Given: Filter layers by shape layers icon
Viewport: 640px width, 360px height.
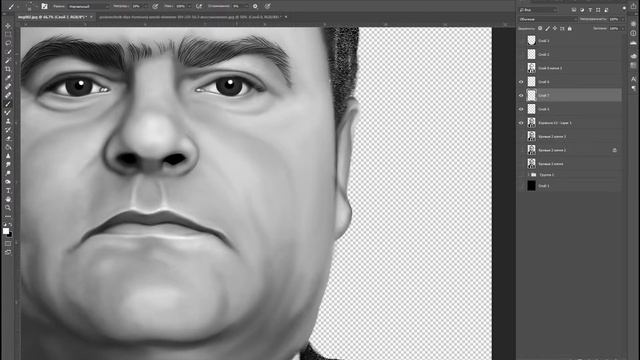Looking at the screenshot, I should pyautogui.click(x=598, y=10).
